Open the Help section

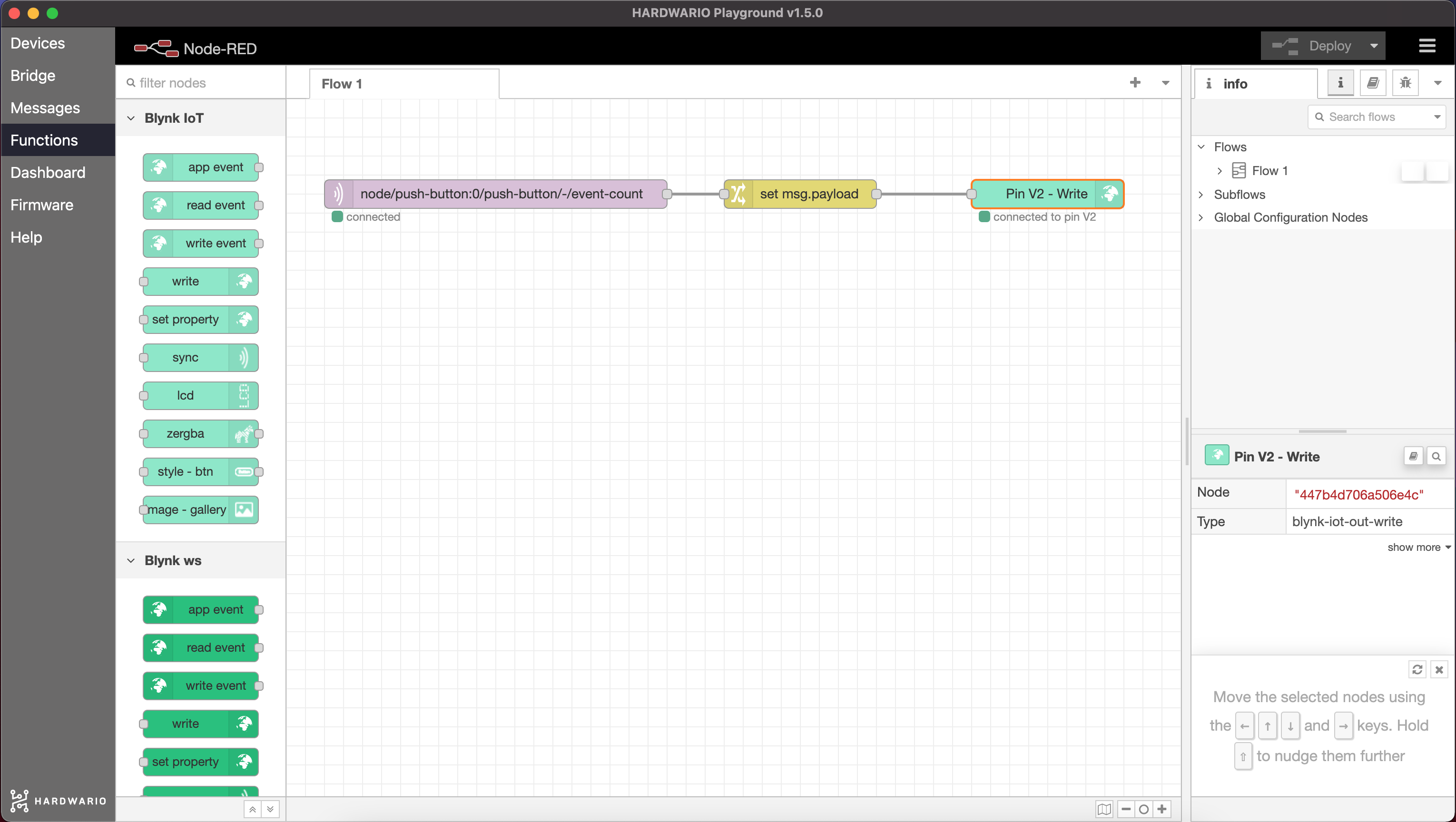pos(58,237)
